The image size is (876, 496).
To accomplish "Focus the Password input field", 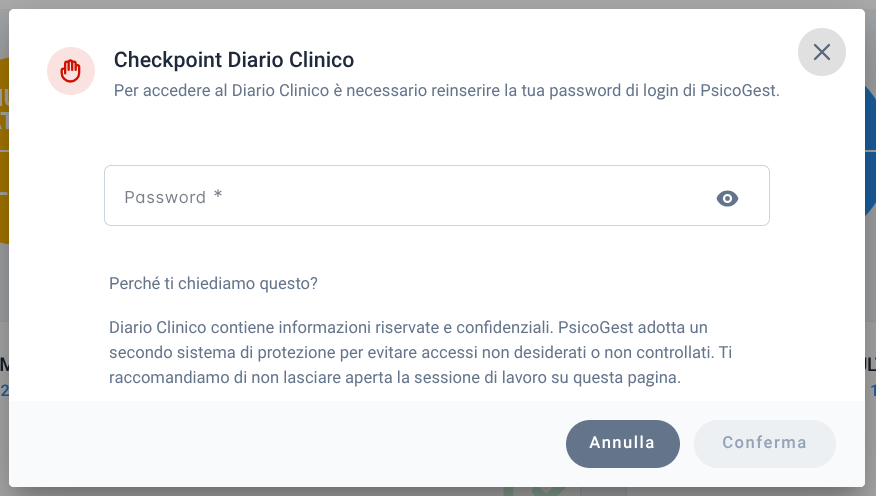I will point(437,195).
